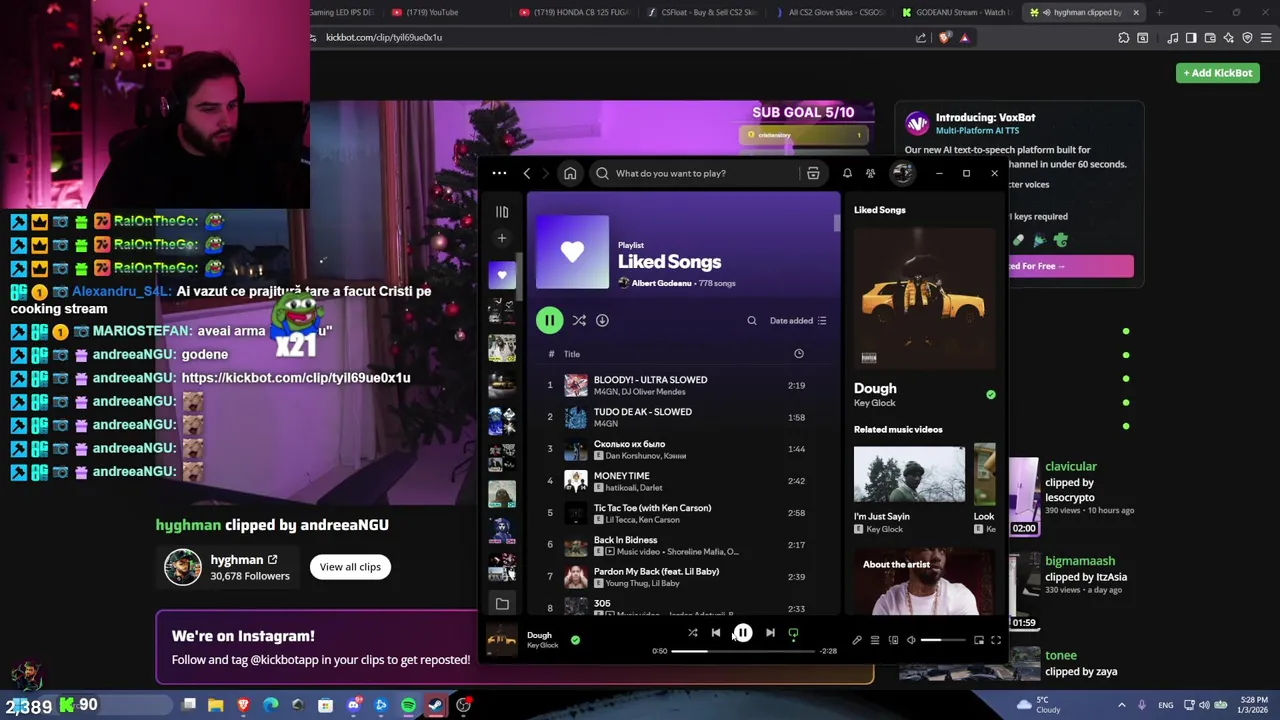
Task: Open Steam from Windows taskbar
Action: (x=435, y=705)
